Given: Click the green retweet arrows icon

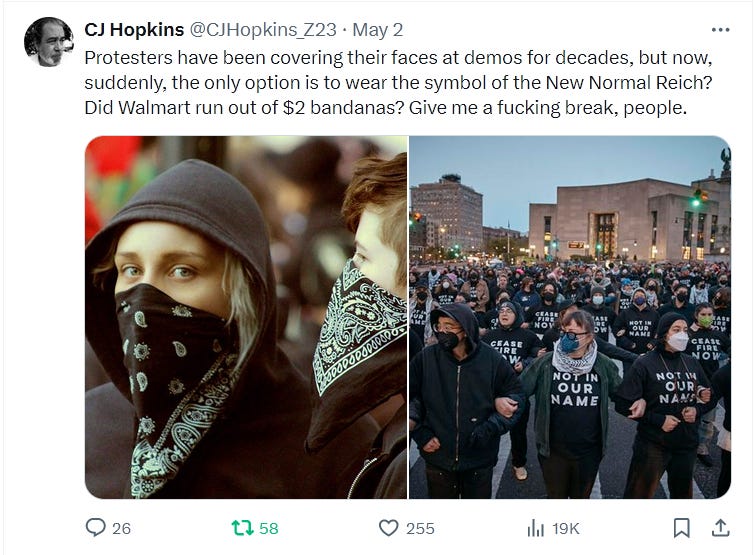Looking at the screenshot, I should click(x=242, y=528).
